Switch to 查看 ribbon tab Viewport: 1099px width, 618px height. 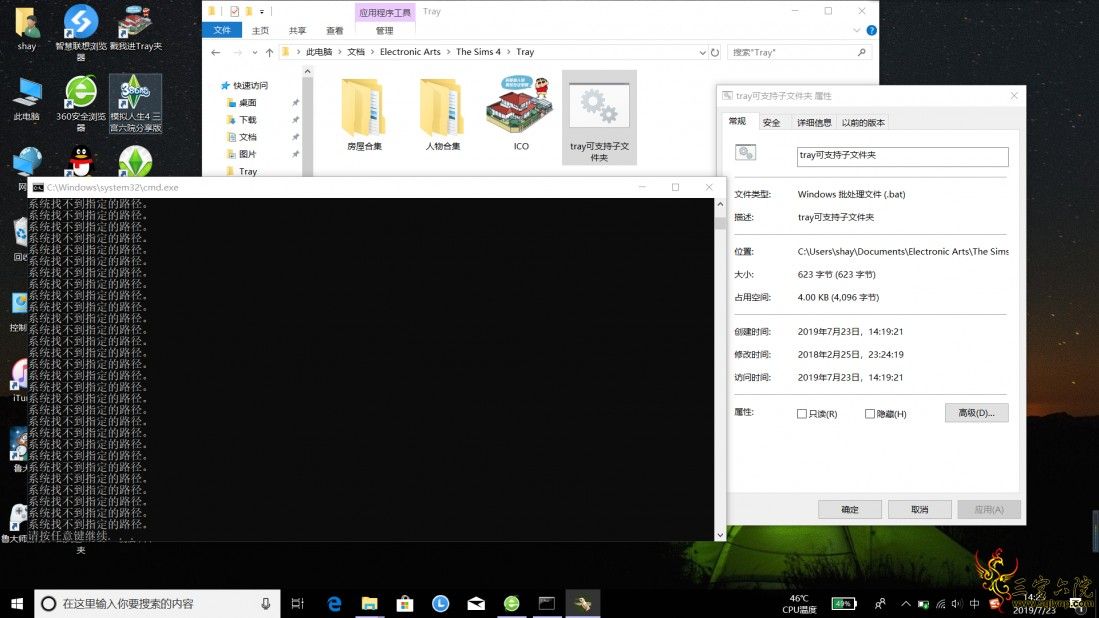point(334,31)
